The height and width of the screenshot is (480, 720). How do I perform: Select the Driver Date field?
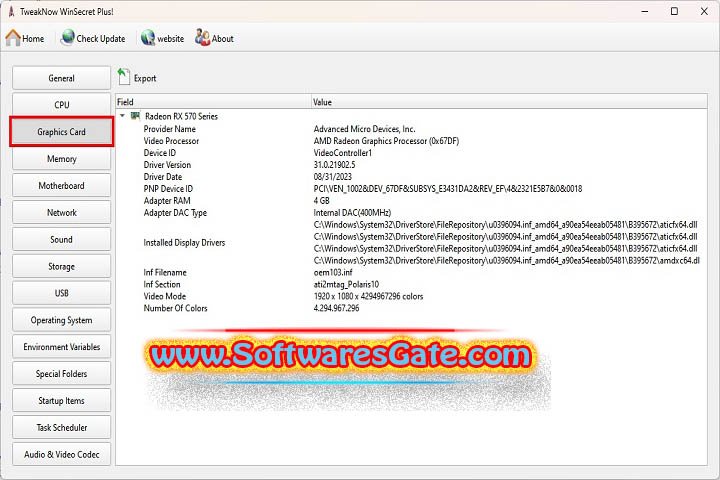point(163,177)
